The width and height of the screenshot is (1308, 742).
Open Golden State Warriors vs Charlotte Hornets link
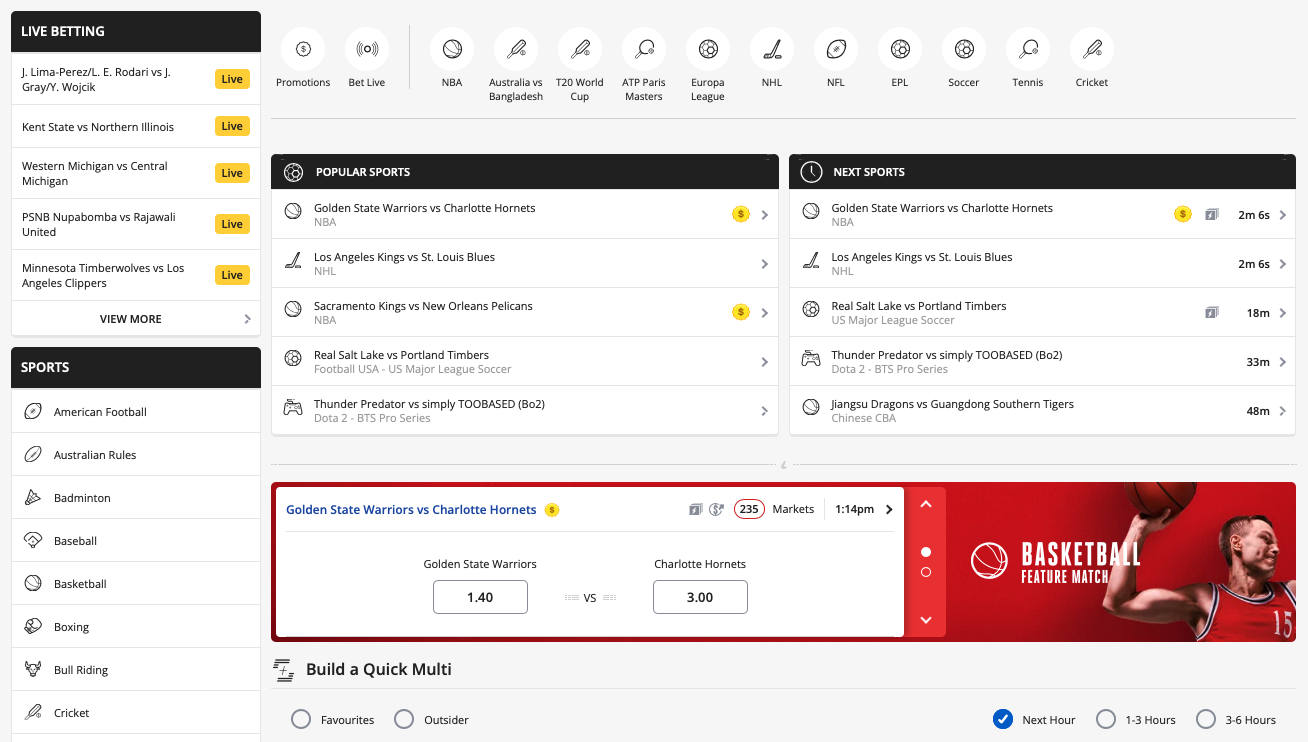pos(411,510)
